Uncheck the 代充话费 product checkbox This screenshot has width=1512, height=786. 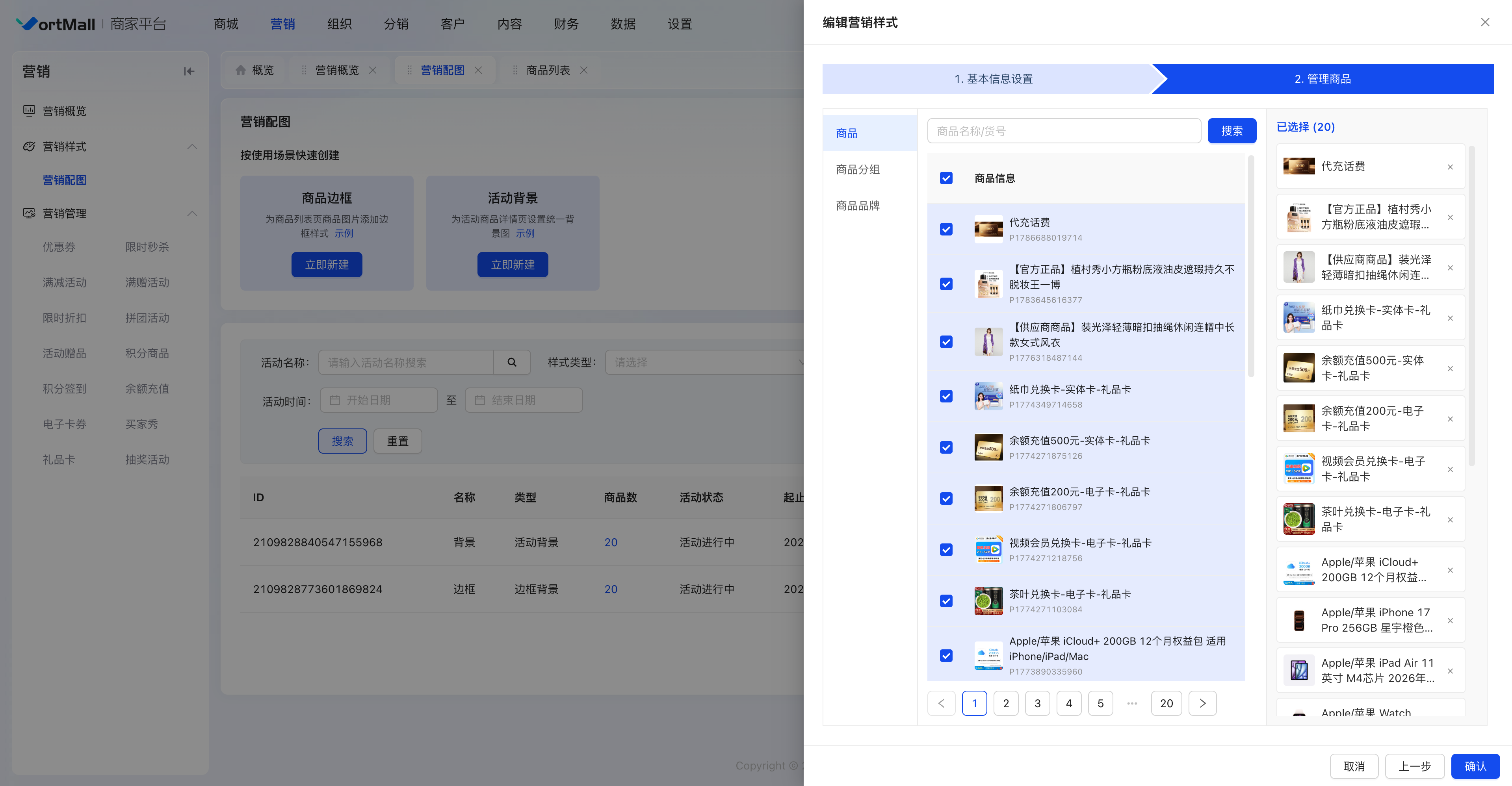click(x=945, y=229)
